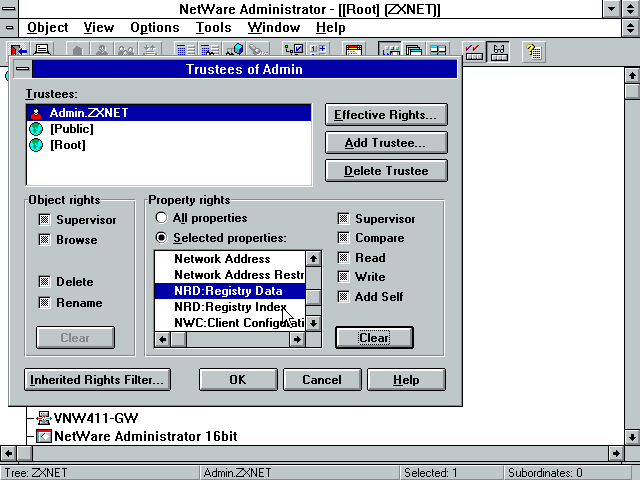Click the first blue list-view toolbar icon

coord(186,50)
